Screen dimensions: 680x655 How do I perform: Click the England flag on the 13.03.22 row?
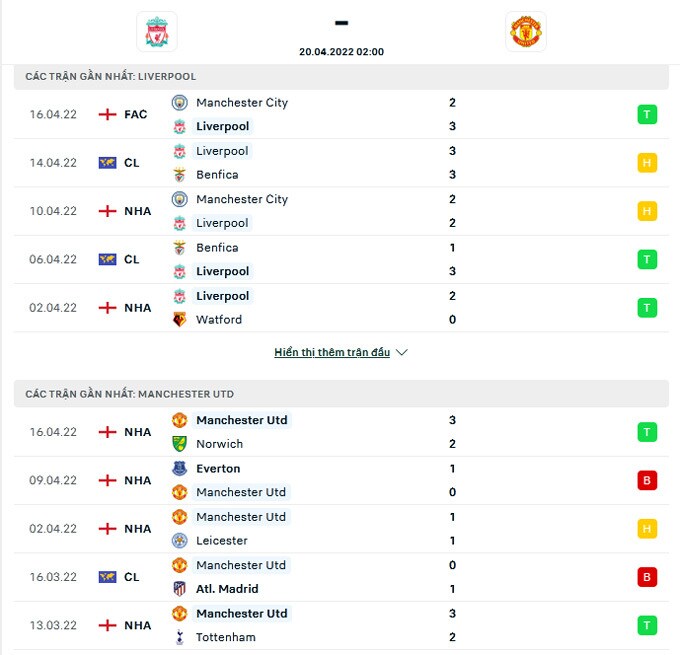click(108, 625)
